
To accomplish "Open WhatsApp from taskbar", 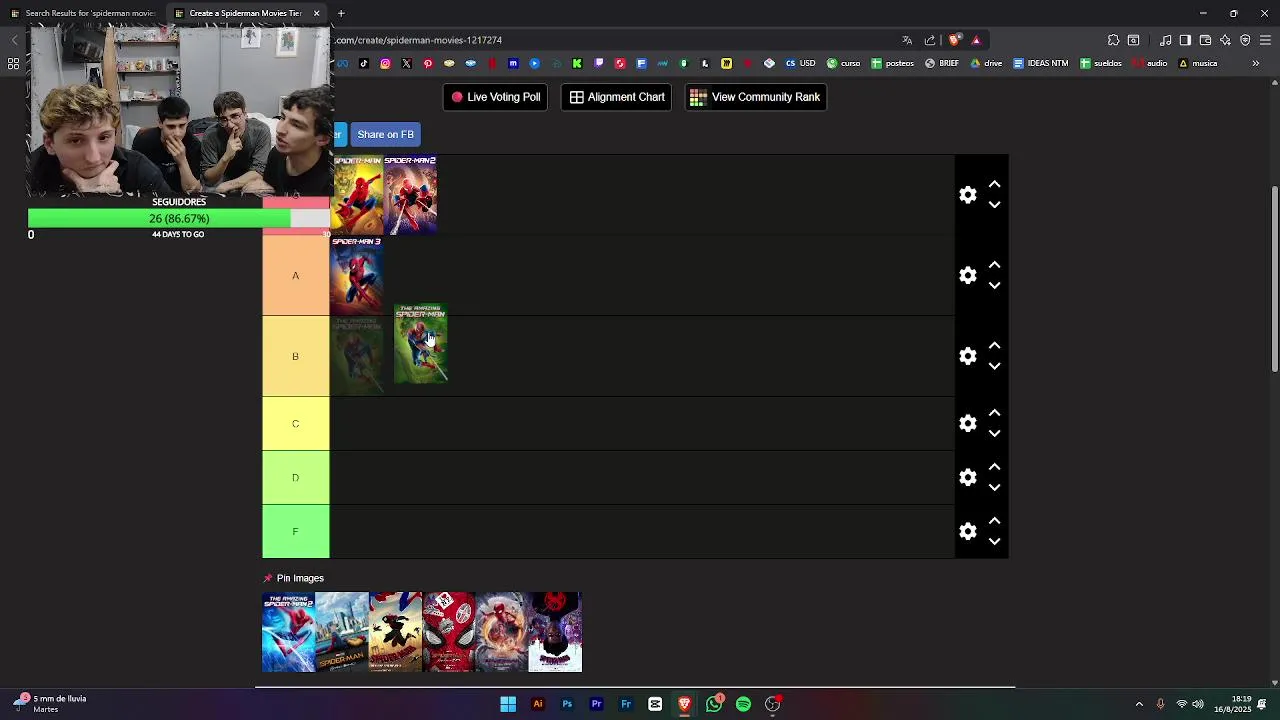I will [x=714, y=704].
